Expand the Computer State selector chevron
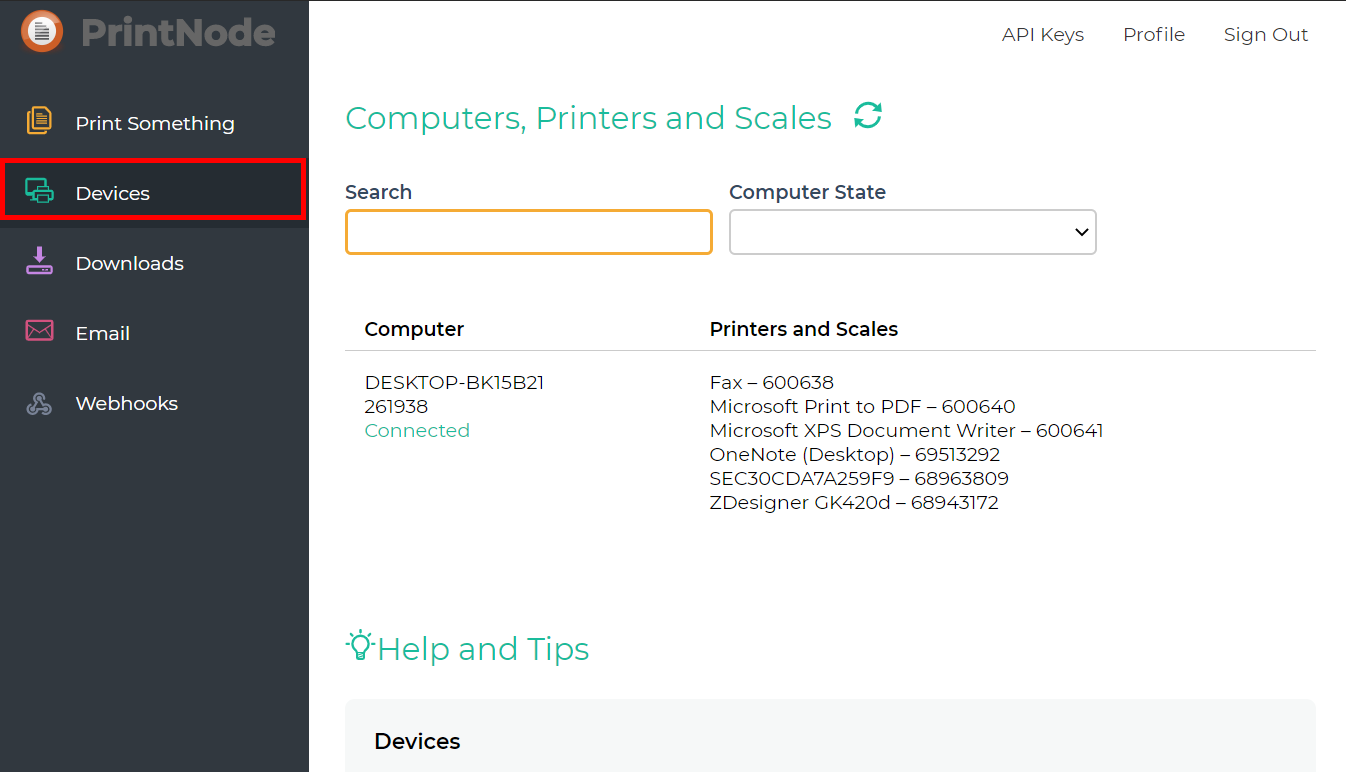 (x=1080, y=231)
